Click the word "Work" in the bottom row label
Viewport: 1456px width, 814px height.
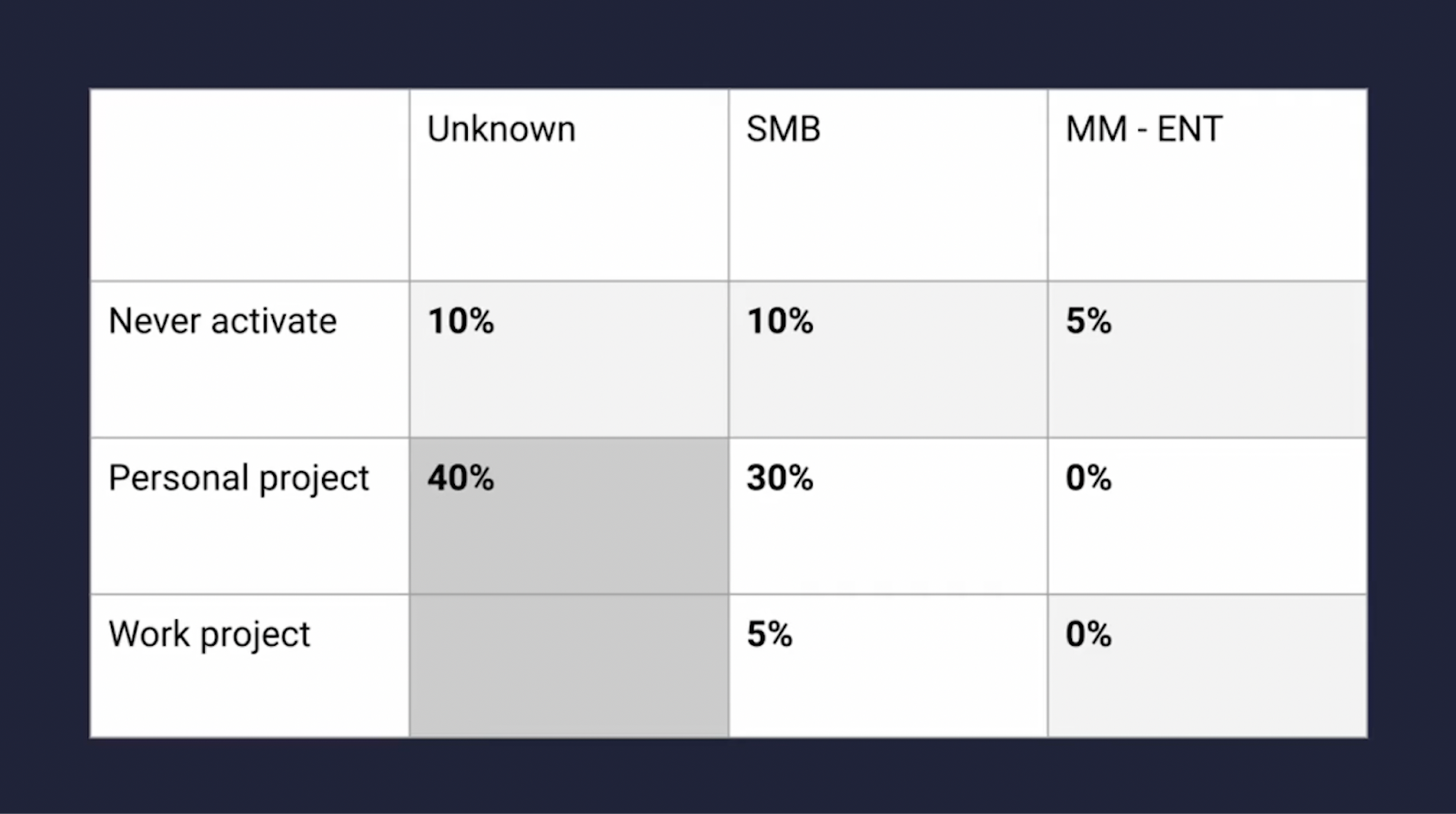(149, 635)
